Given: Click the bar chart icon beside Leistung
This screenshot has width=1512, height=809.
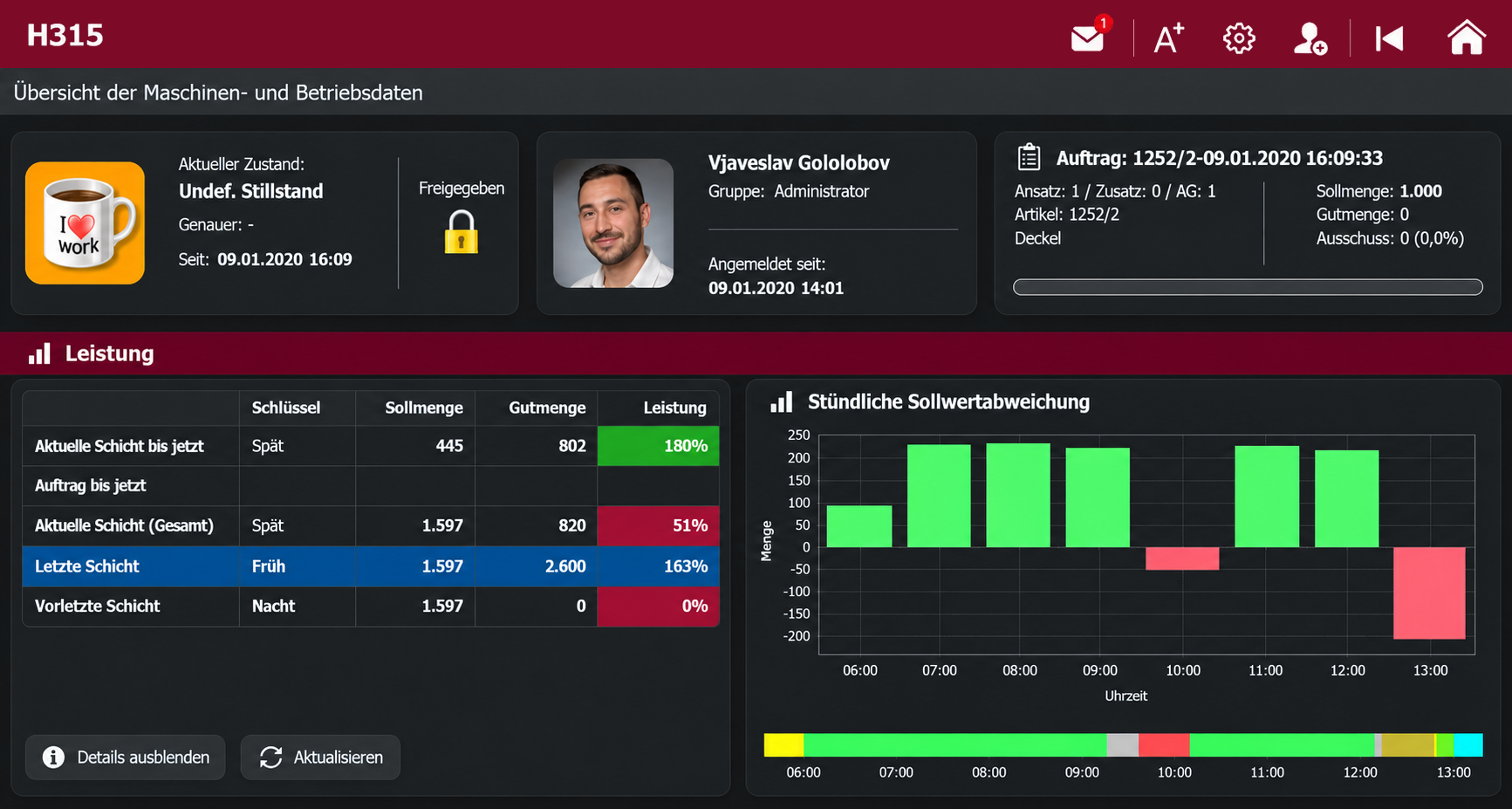Looking at the screenshot, I should pyautogui.click(x=39, y=353).
